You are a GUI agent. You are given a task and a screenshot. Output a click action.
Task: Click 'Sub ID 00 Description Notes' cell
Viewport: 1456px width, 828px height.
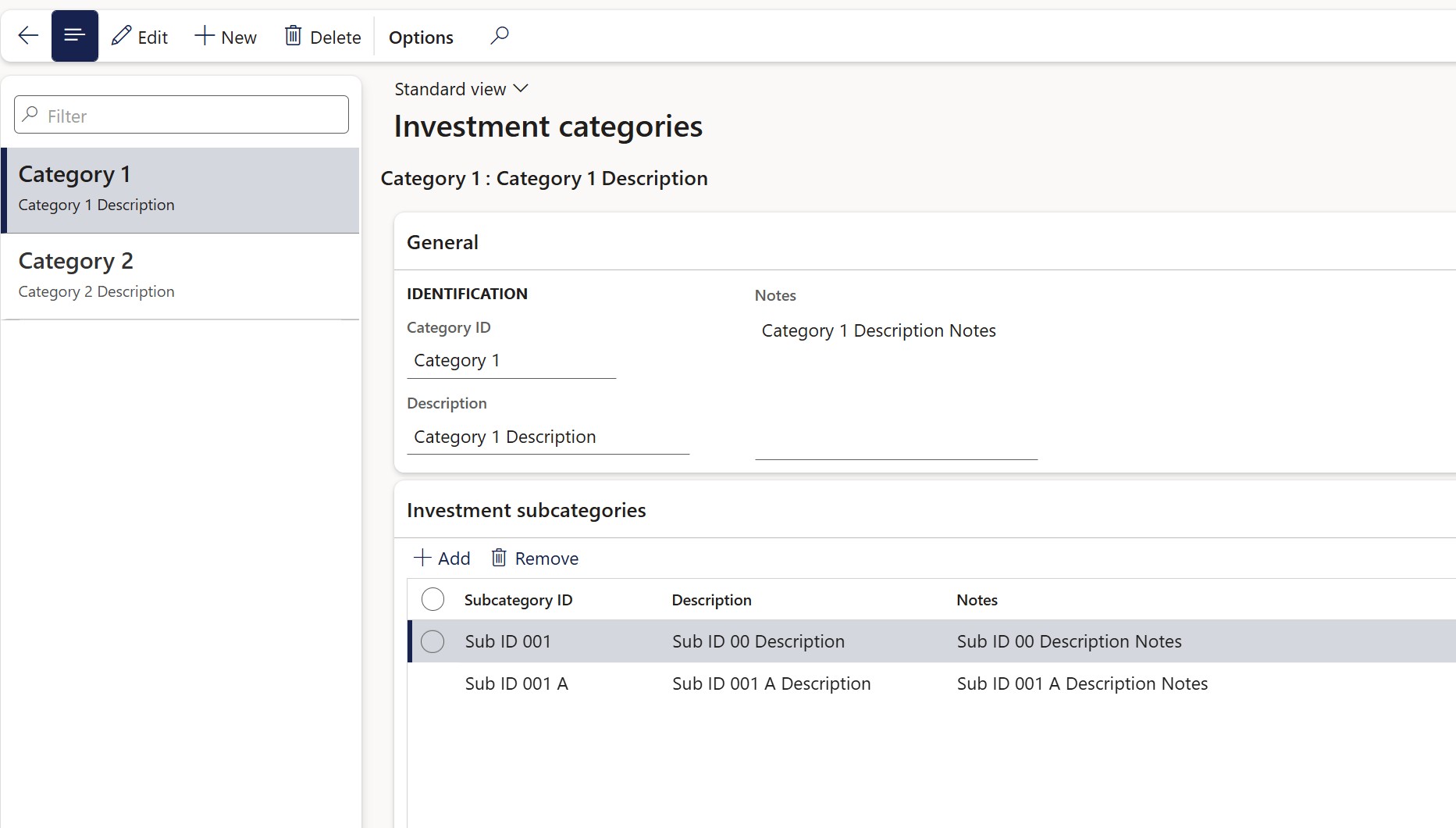tap(1070, 641)
